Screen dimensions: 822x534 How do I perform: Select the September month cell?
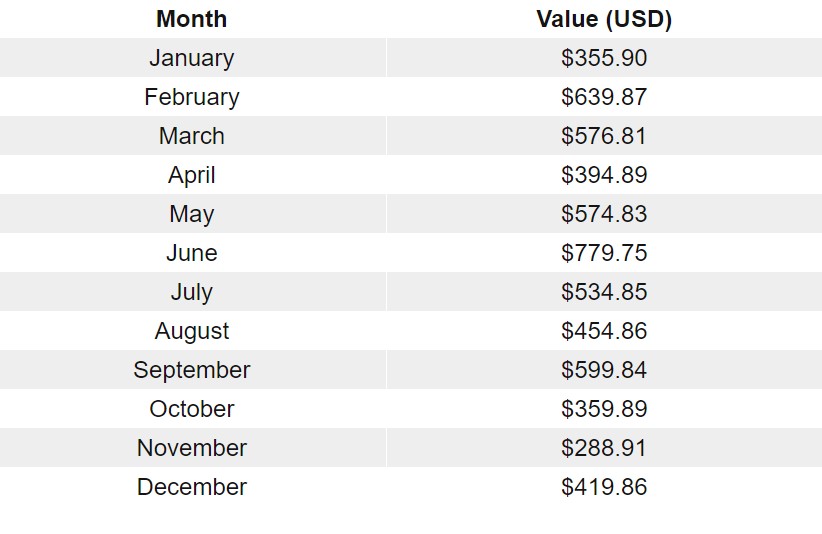tap(192, 370)
